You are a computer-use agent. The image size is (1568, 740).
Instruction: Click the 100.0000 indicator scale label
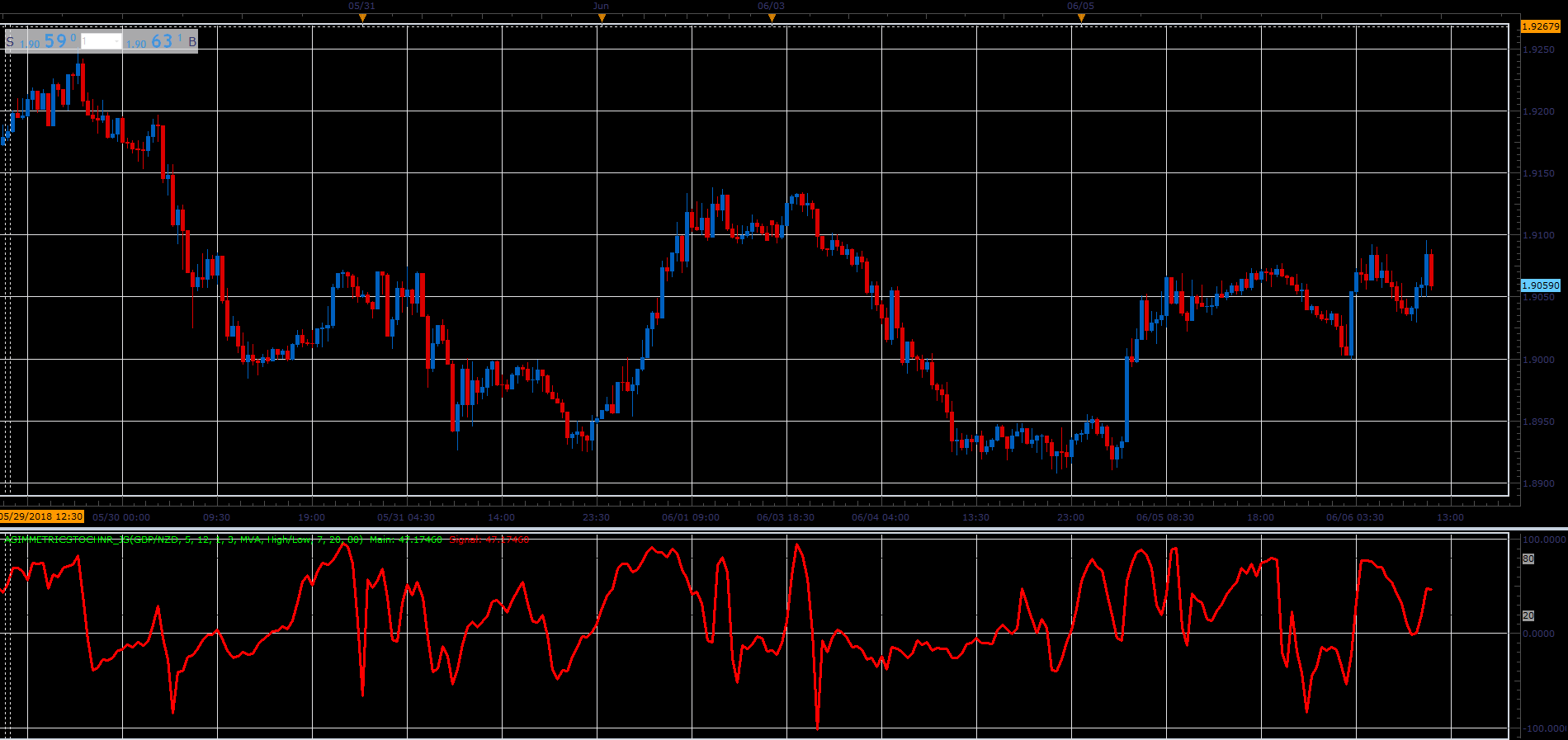tap(1544, 540)
